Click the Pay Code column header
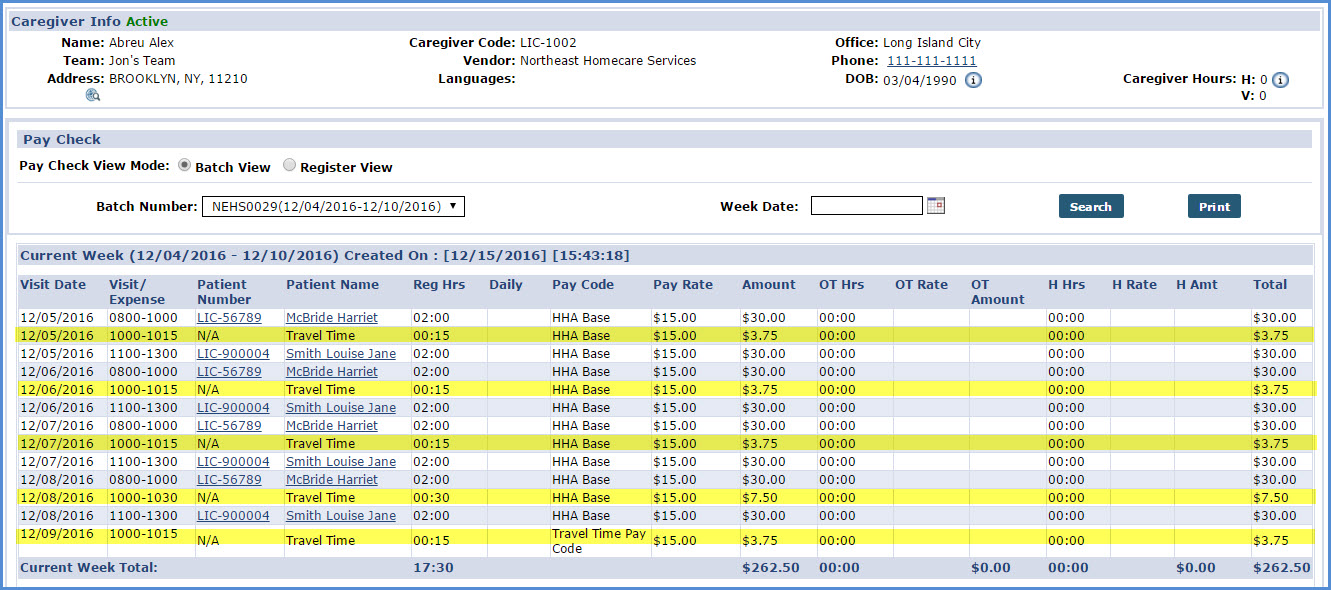The height and width of the screenshot is (590, 1331). click(x=583, y=285)
